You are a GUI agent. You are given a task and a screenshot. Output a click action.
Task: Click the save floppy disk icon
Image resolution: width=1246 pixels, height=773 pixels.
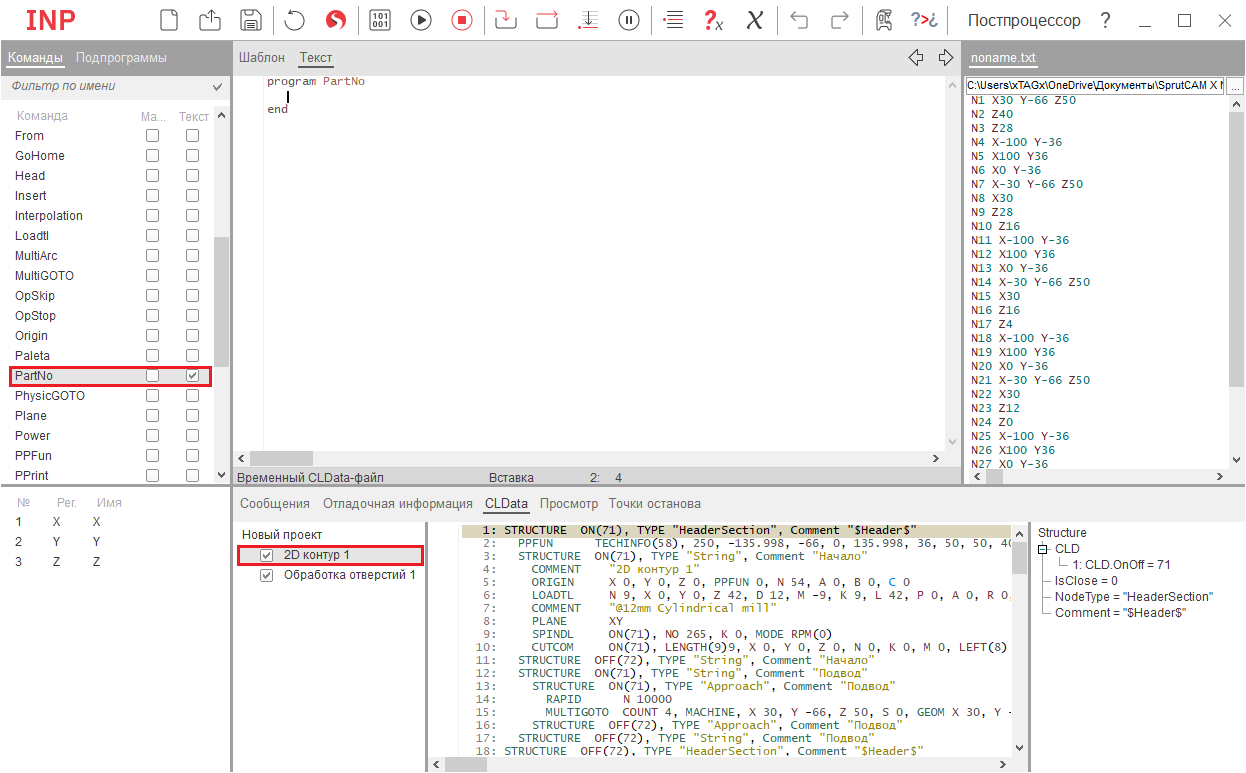[251, 20]
